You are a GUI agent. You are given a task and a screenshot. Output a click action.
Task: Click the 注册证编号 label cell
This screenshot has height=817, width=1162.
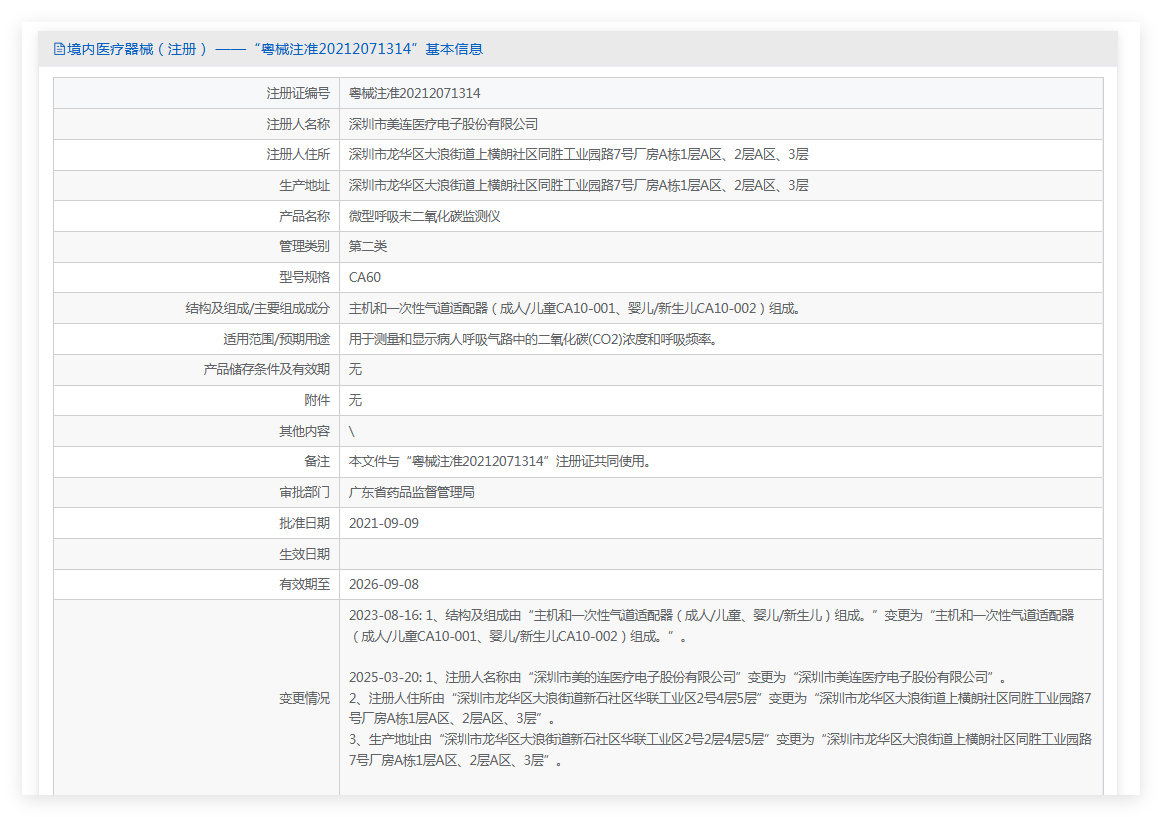(x=298, y=93)
